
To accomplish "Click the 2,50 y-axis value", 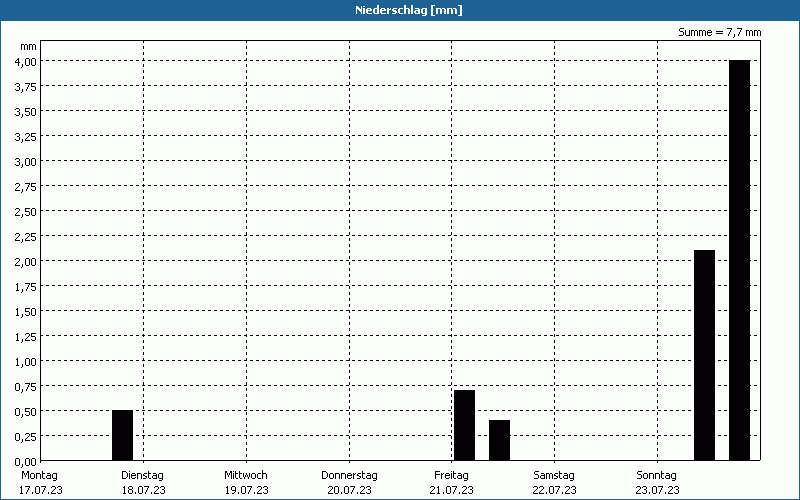I will pyautogui.click(x=26, y=212).
